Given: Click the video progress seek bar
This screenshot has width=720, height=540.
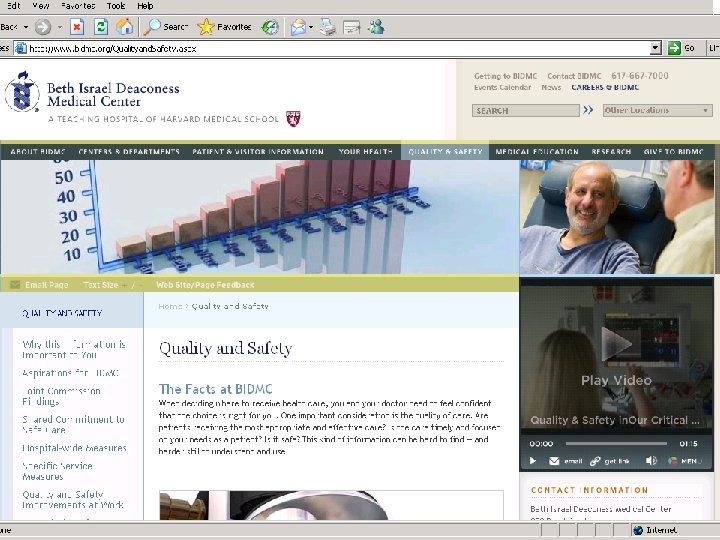Looking at the screenshot, I should point(616,444).
